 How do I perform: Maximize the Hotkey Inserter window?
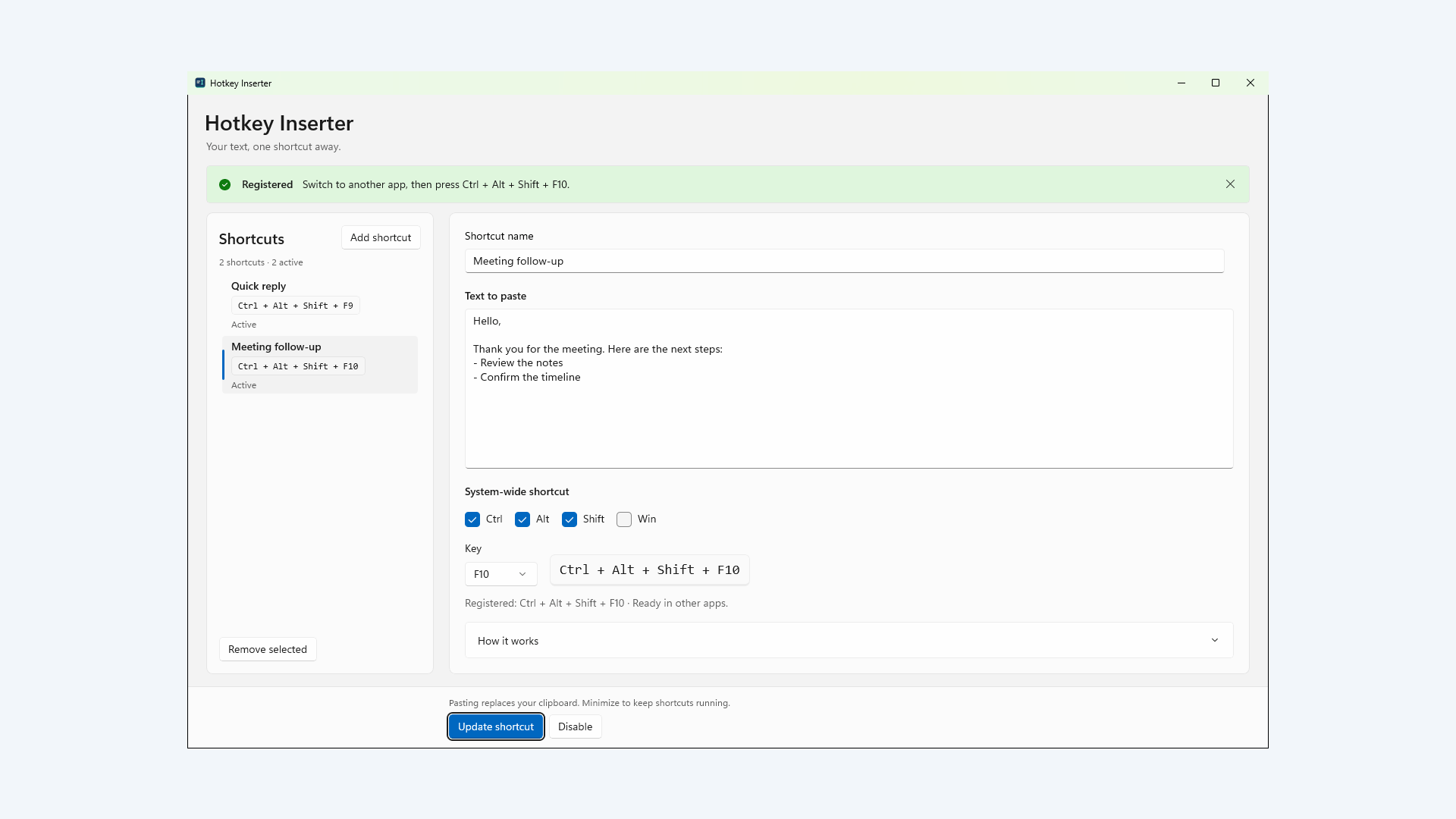[x=1216, y=83]
